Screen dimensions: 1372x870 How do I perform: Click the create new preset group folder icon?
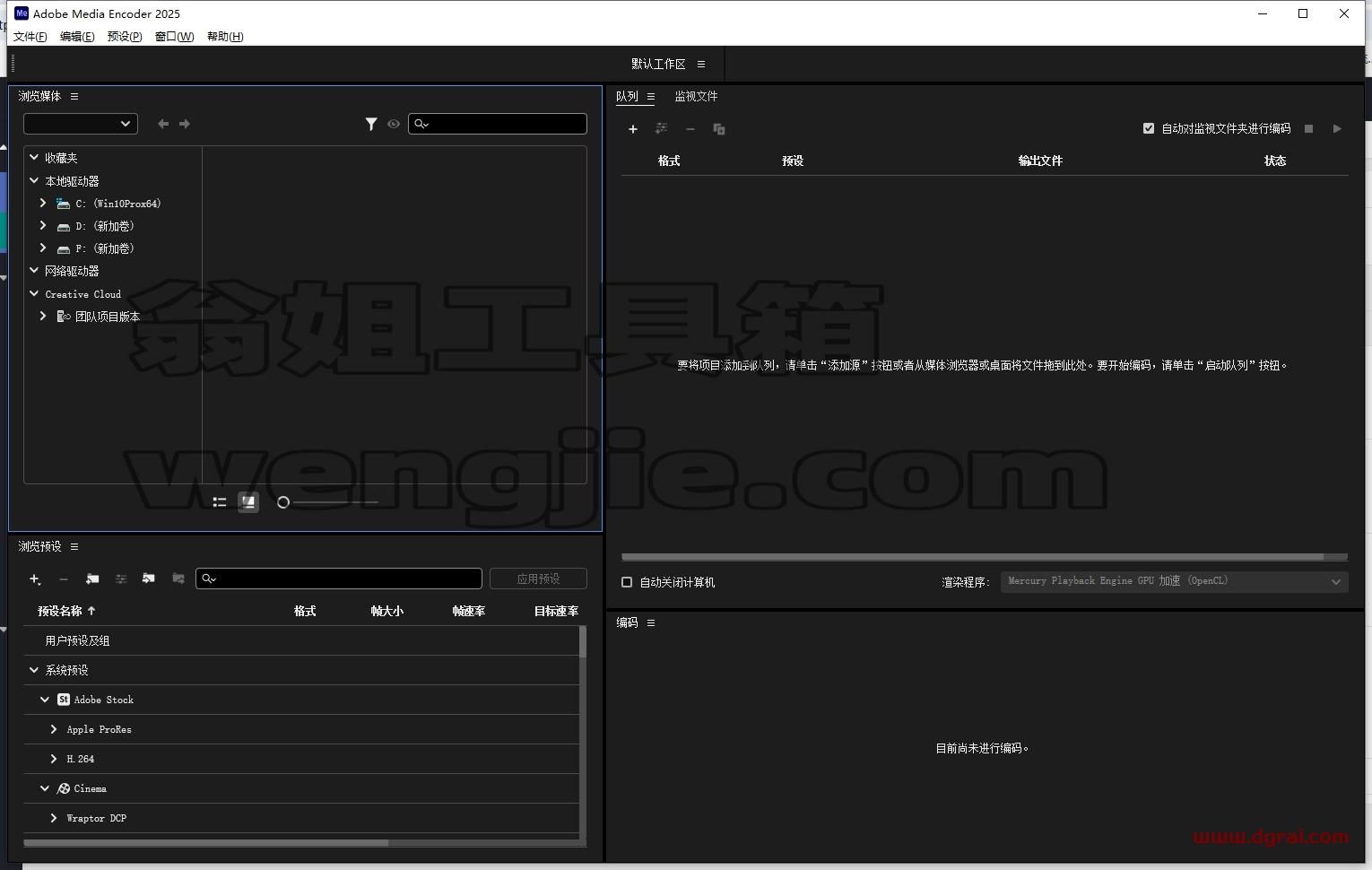click(x=92, y=579)
